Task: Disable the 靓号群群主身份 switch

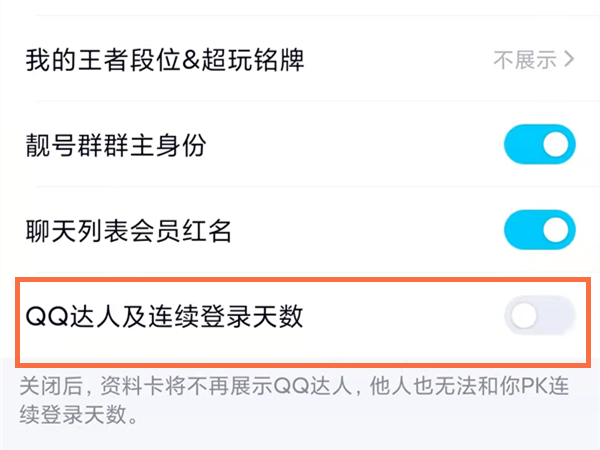Action: [540, 147]
